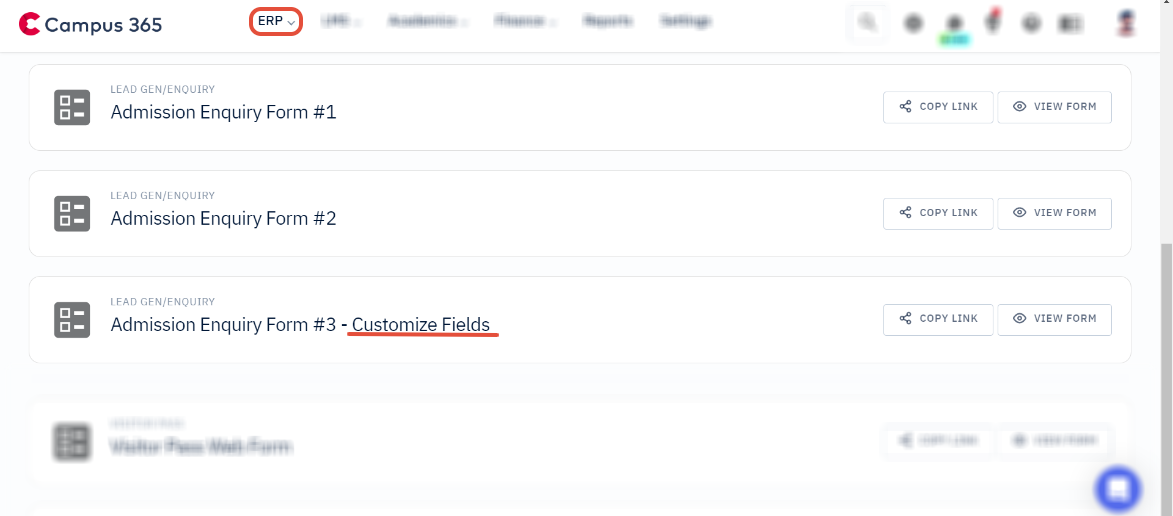This screenshot has width=1173, height=516.
Task: Click the Admission Enquiry Form #3 form icon
Action: (72, 319)
